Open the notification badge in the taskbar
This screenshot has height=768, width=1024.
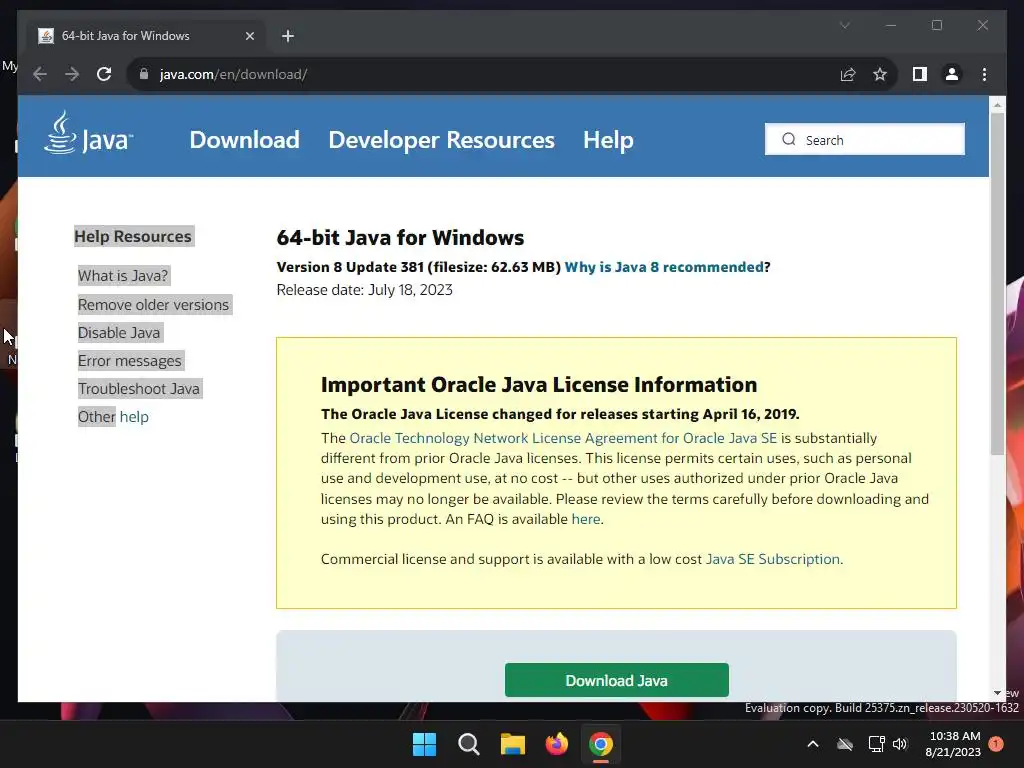pos(996,744)
